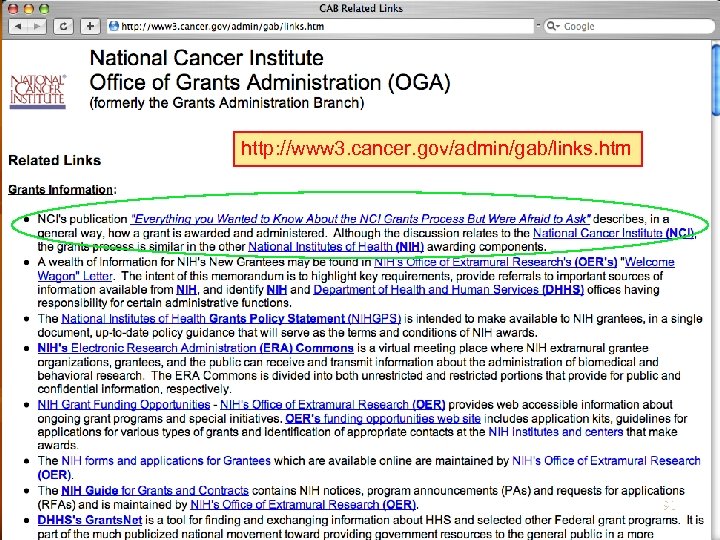Click the vertical scrollbar thumb
720x540 pixels.
(x=716, y=79)
